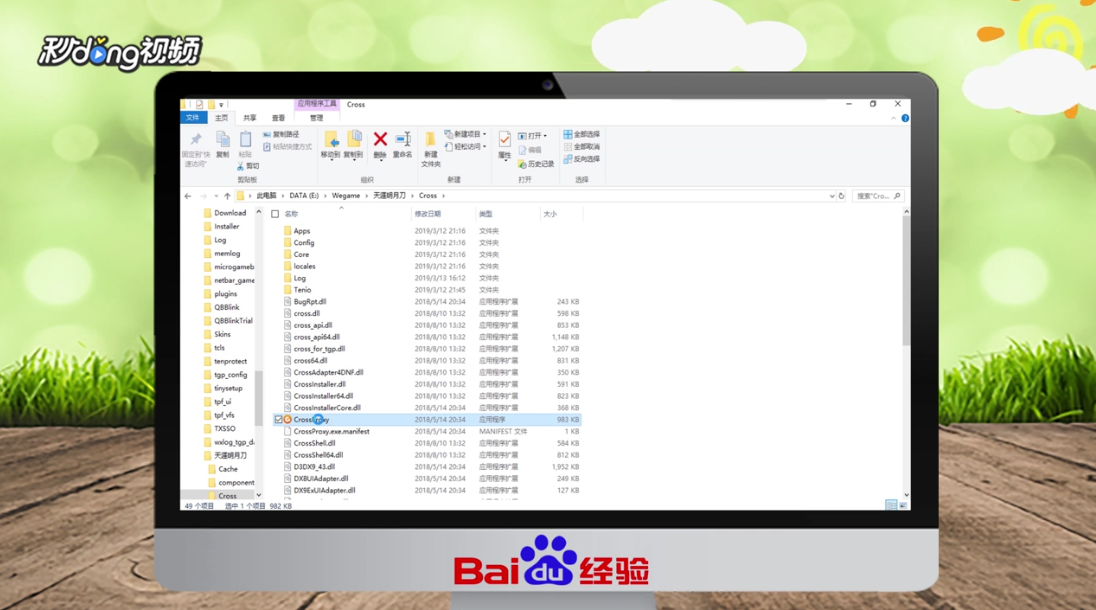Open the '管理' application tools tab
Image resolution: width=1096 pixels, height=610 pixels.
pos(318,117)
